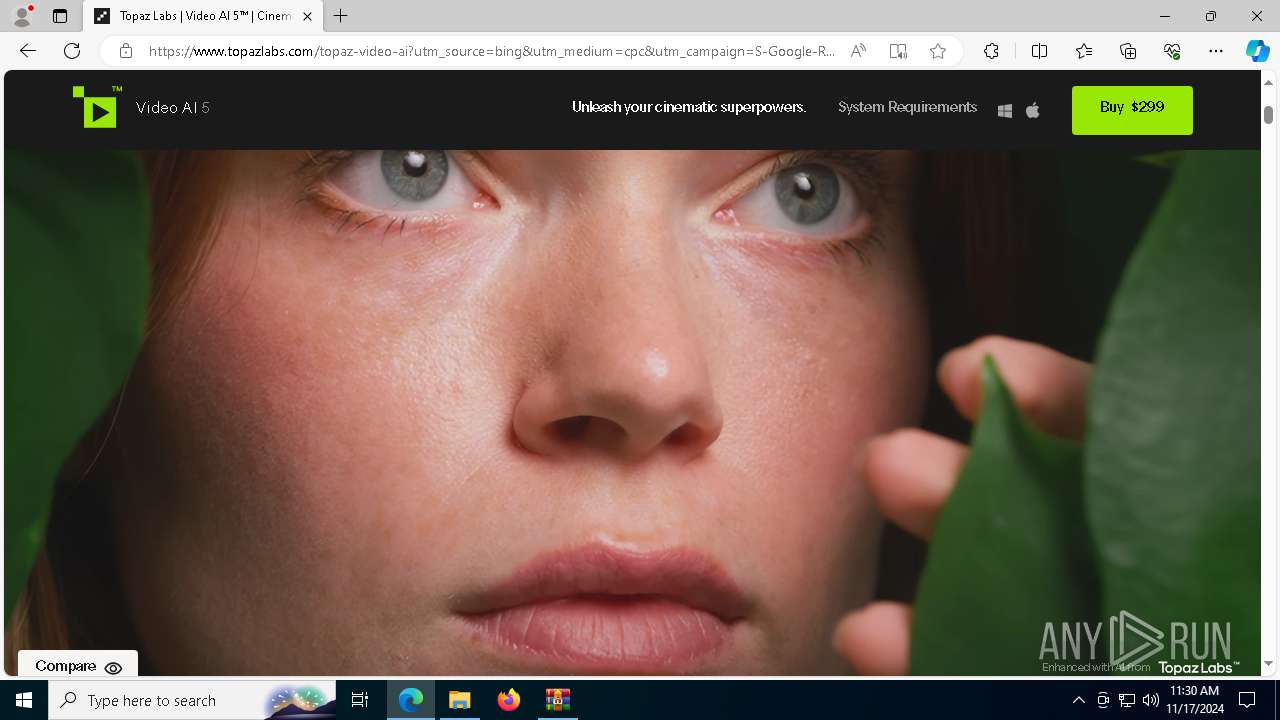Open the browser profile icon
Screen dimensions: 1280x720
coord(21,16)
